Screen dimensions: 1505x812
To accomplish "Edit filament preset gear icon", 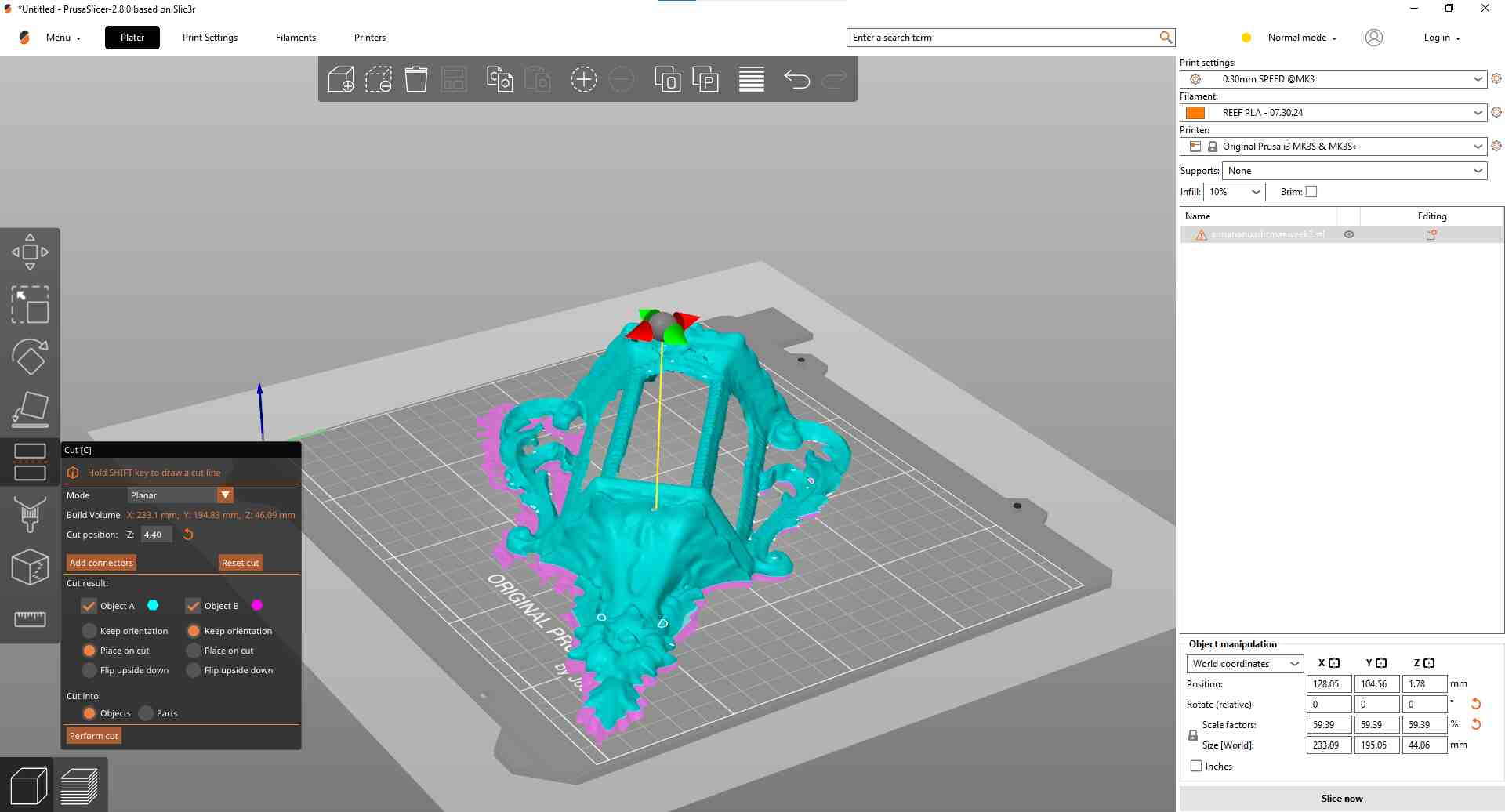I will click(1496, 112).
